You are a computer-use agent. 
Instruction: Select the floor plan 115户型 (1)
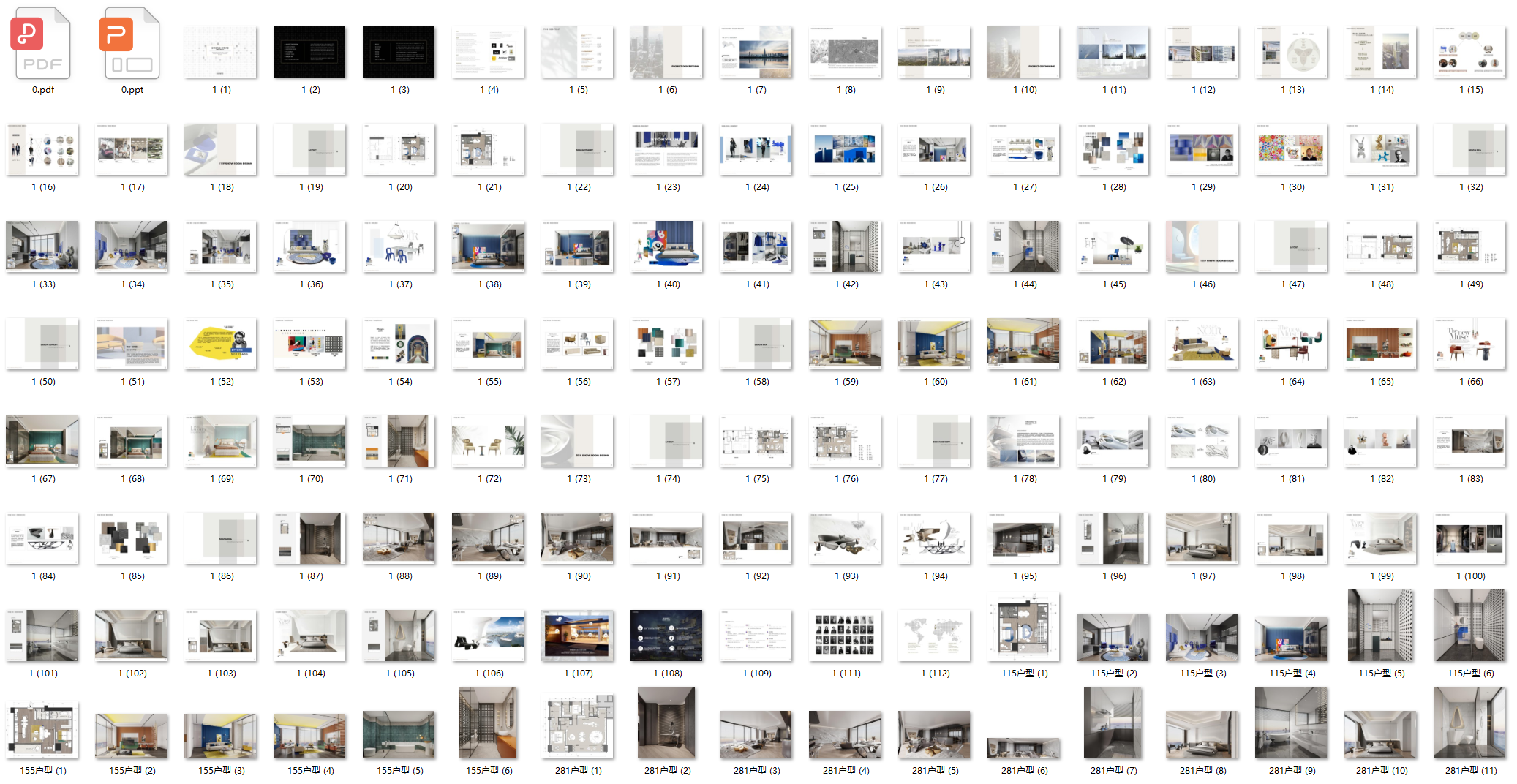1023,627
